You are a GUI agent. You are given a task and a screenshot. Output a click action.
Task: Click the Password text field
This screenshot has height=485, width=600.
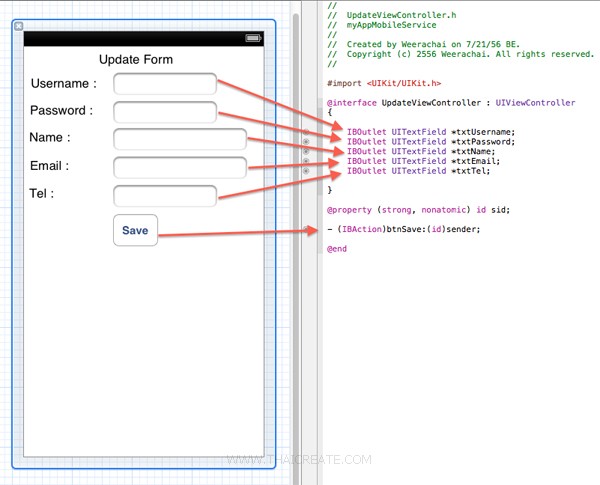point(165,112)
